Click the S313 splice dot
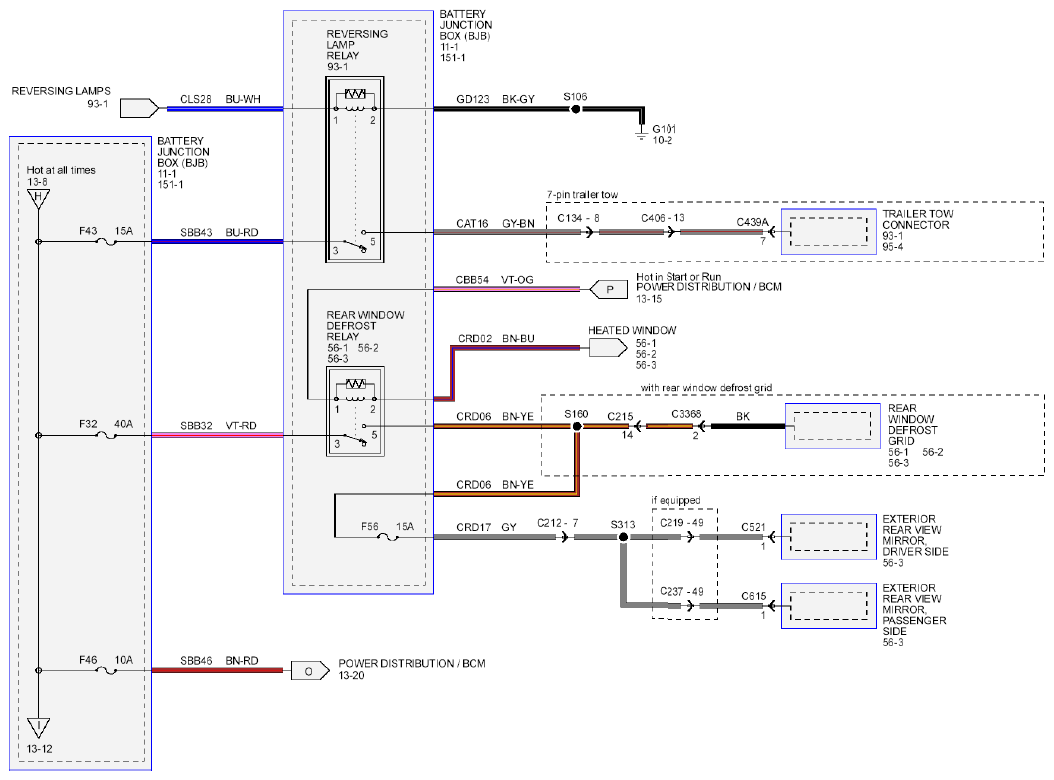 click(623, 537)
